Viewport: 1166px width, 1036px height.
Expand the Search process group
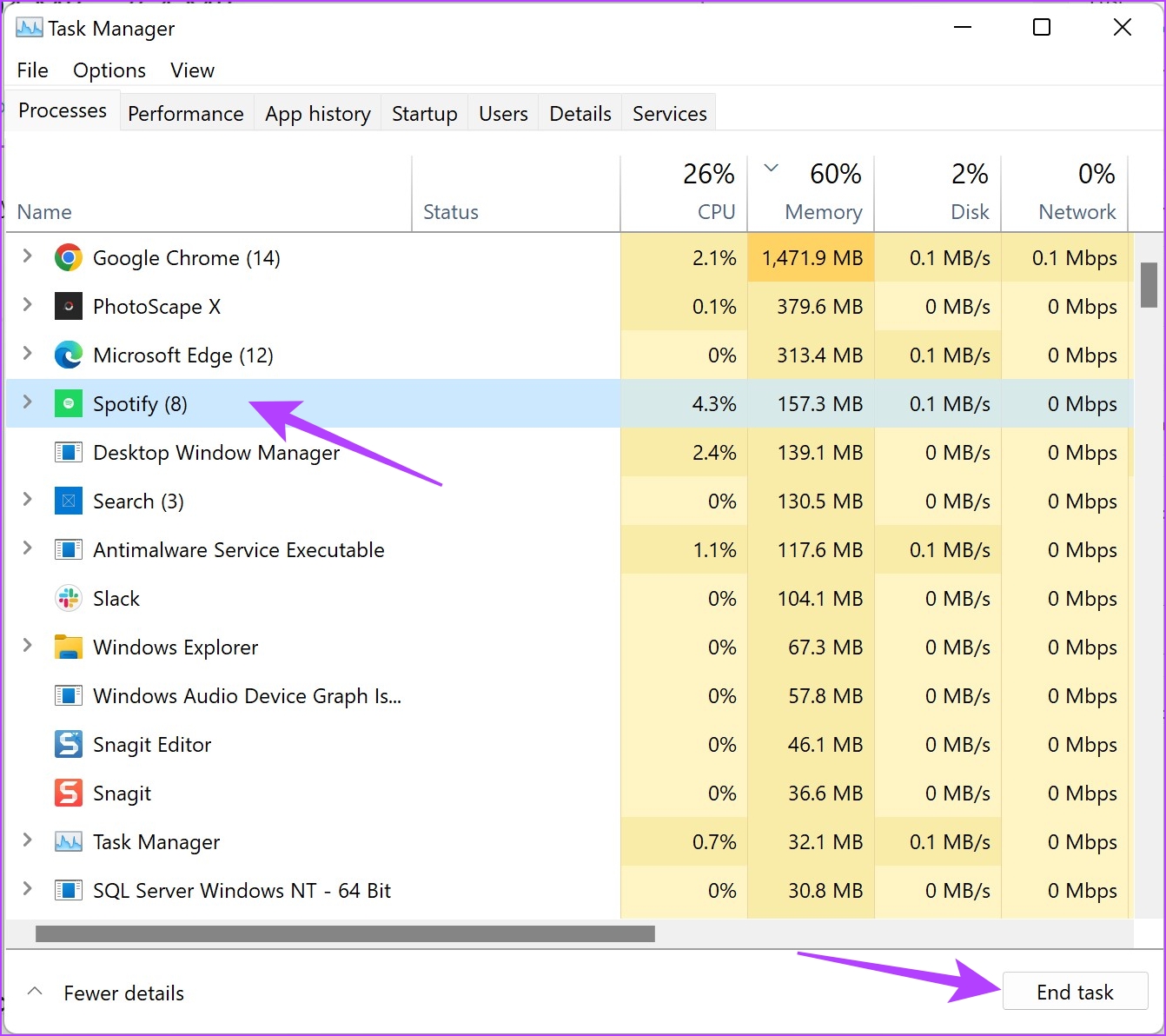pyautogui.click(x=27, y=499)
